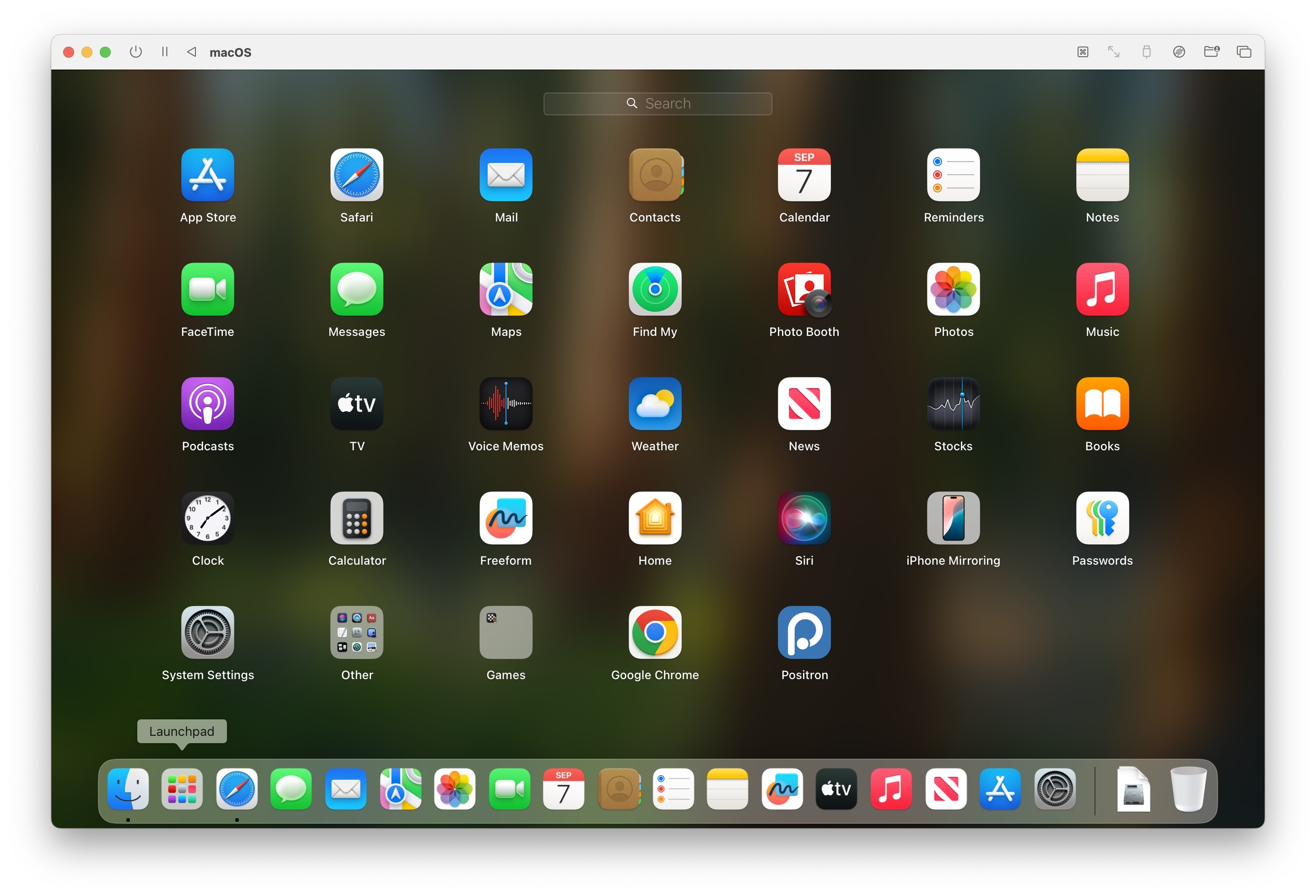Image resolution: width=1316 pixels, height=896 pixels.
Task: Open the Stocks app
Action: (x=954, y=404)
